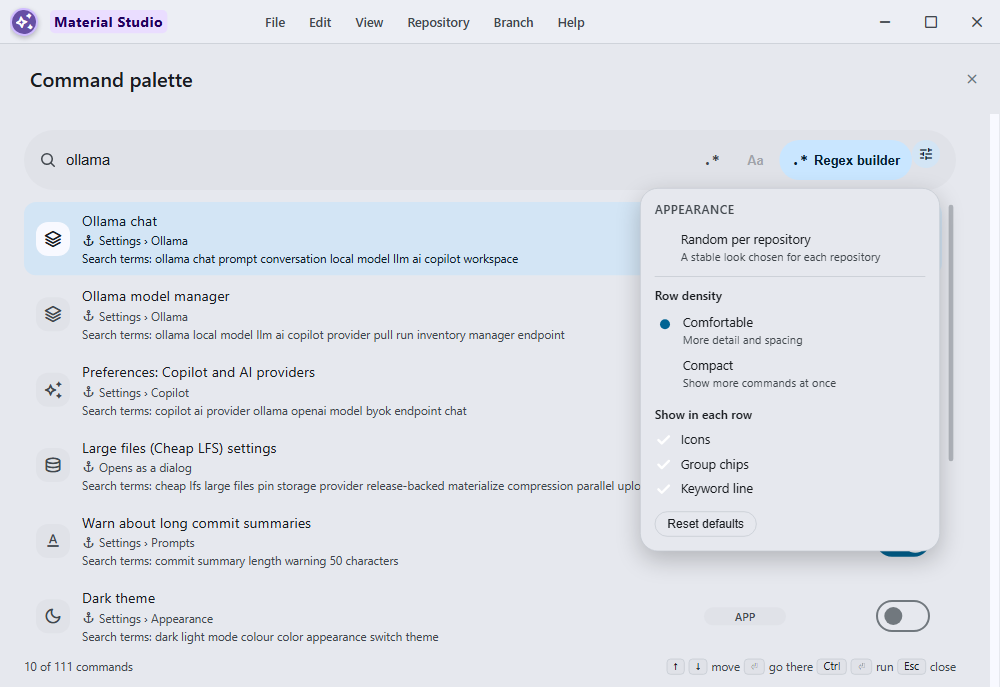Open the Help menu
The height and width of the screenshot is (687, 1000).
pyautogui.click(x=571, y=22)
